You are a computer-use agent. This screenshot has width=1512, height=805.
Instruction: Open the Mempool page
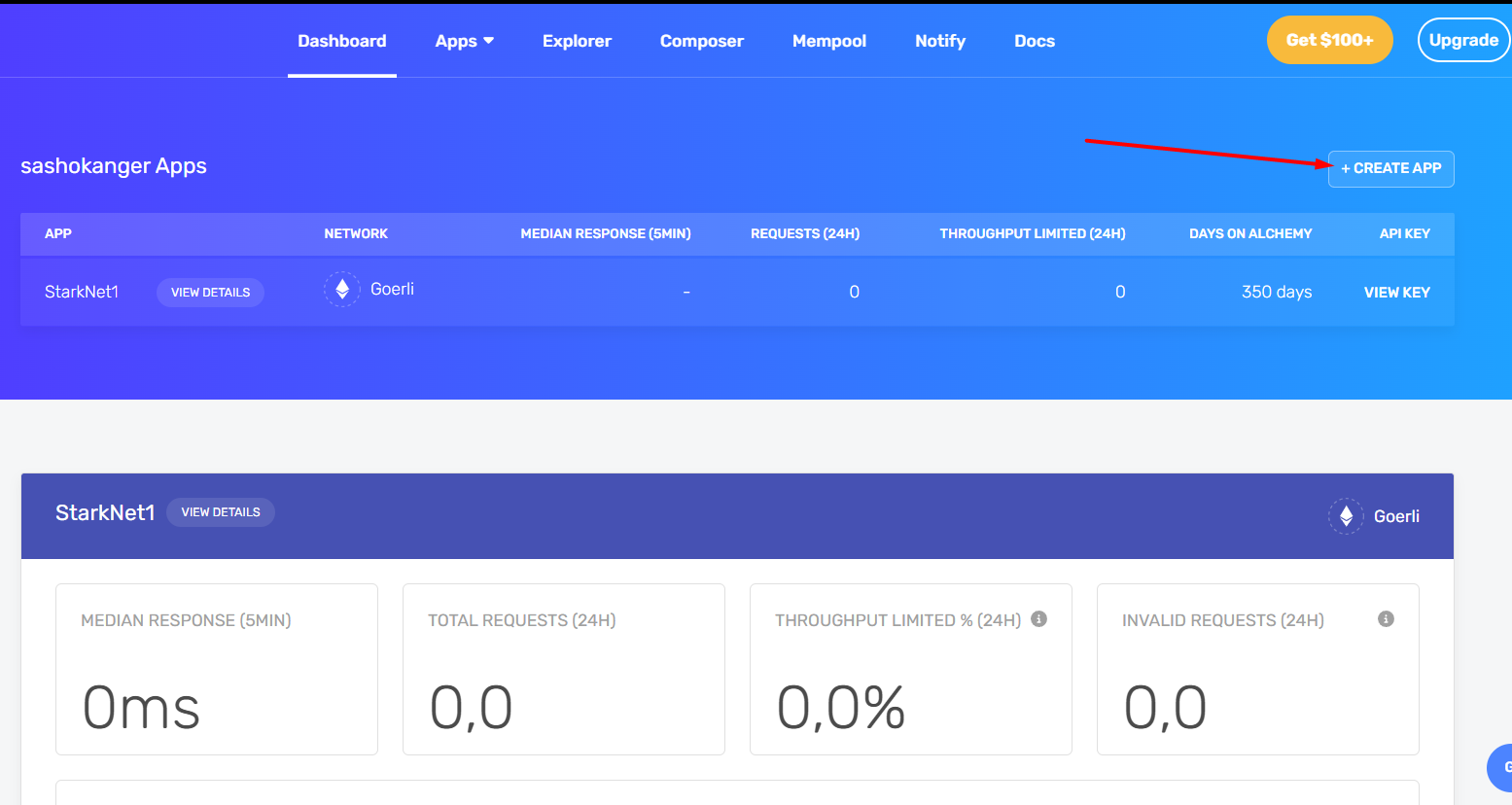(x=829, y=41)
